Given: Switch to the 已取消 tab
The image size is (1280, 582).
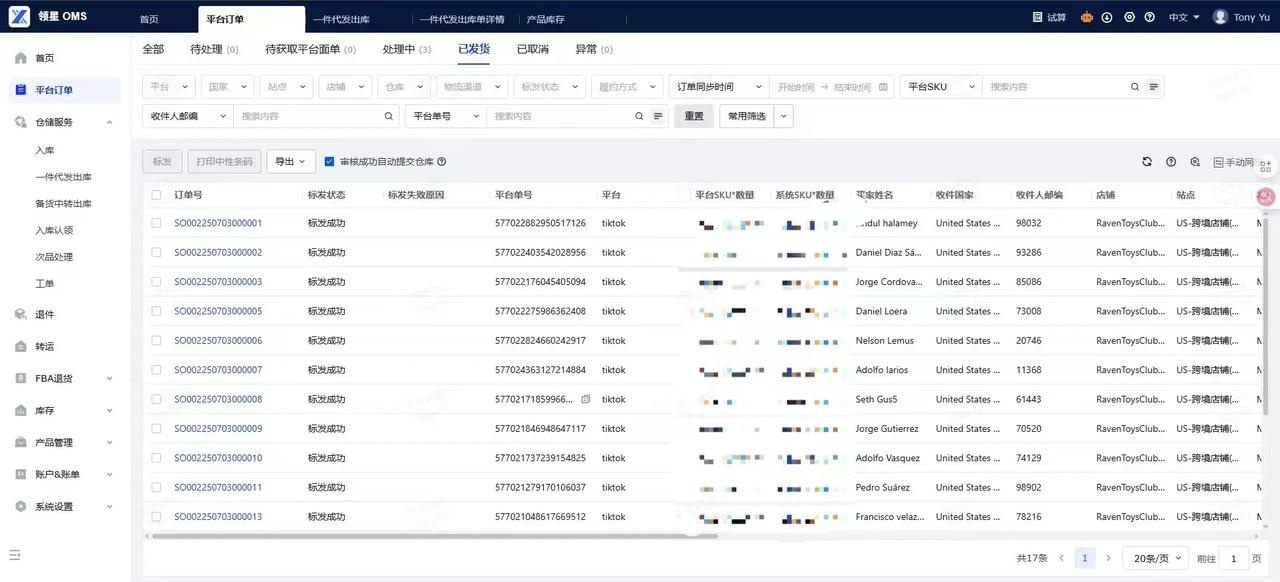Looking at the screenshot, I should coord(532,49).
